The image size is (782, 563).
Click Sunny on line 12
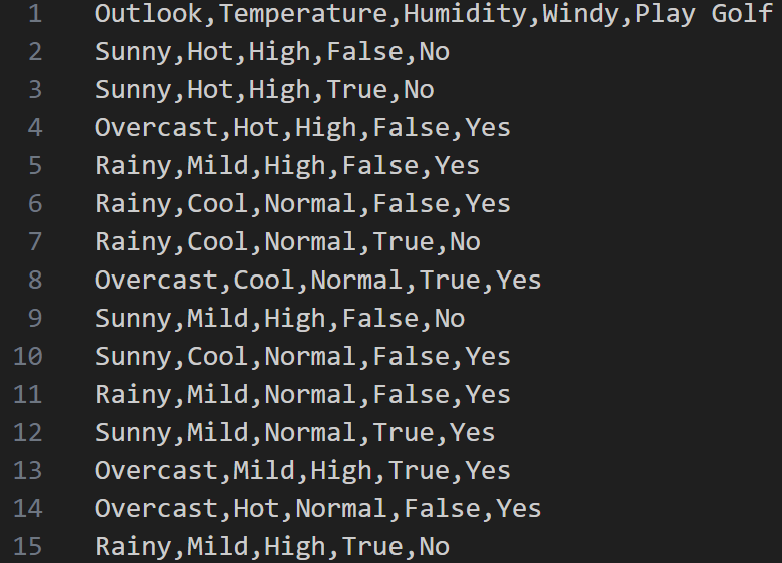pos(133,433)
